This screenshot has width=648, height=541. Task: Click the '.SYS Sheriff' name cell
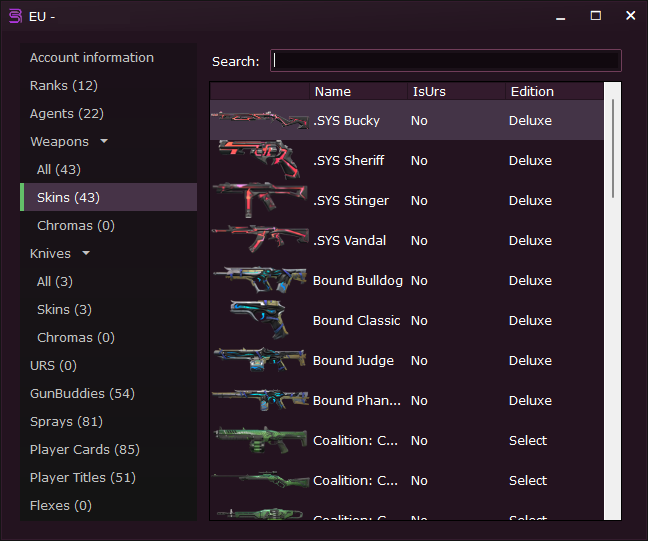click(348, 160)
